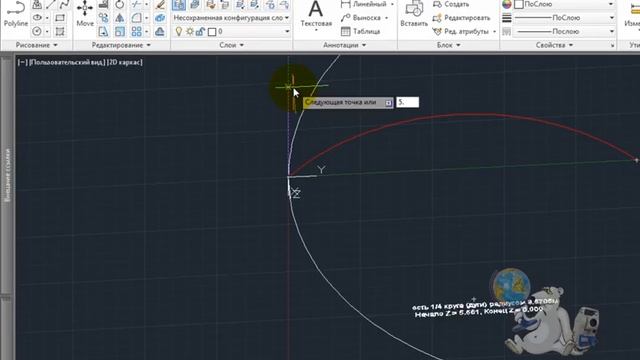
Task: Click the Erase tool icon
Action: tap(160, 4)
